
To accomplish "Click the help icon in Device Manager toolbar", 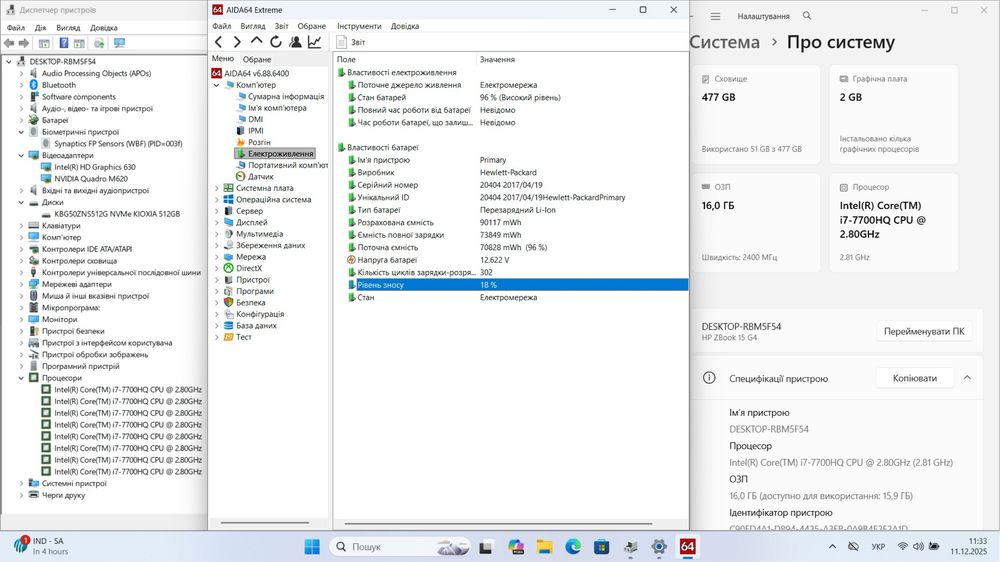I will coord(64,43).
